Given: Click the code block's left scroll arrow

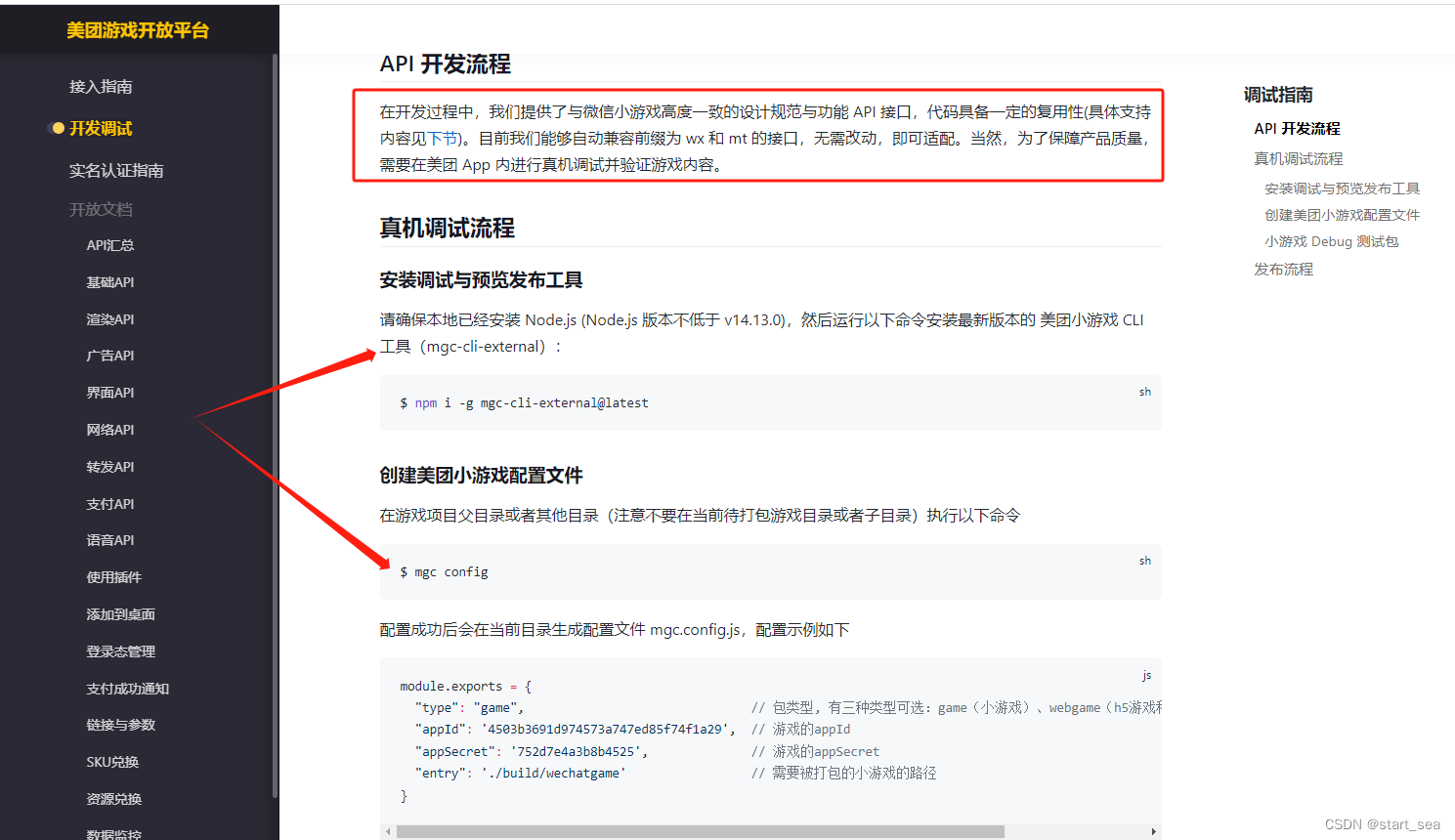Looking at the screenshot, I should [388, 831].
